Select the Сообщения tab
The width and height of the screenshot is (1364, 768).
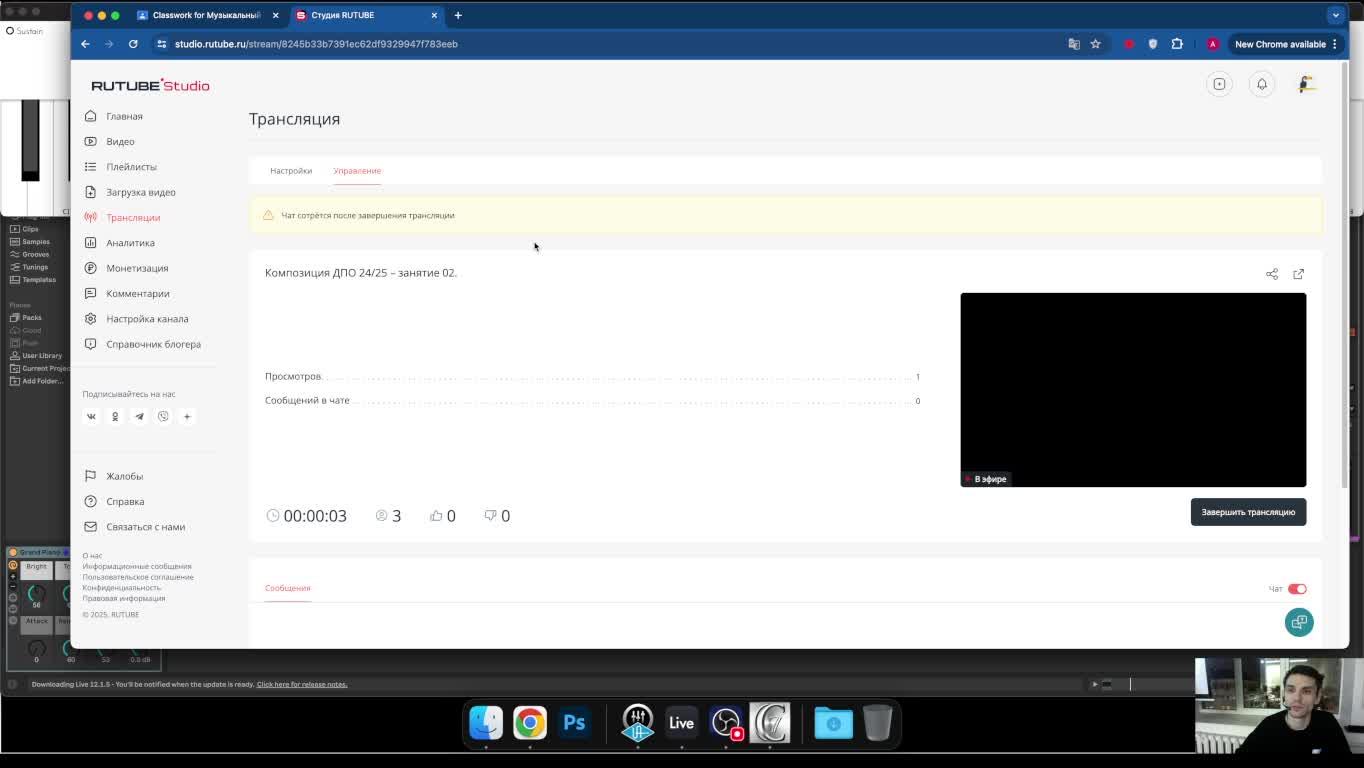coord(288,588)
